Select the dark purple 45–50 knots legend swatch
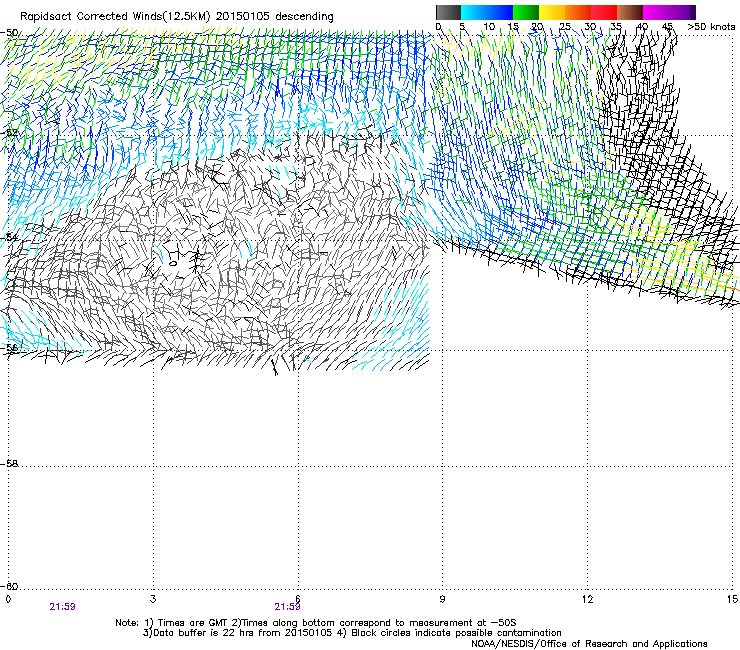The width and height of the screenshot is (740, 650). [682, 12]
